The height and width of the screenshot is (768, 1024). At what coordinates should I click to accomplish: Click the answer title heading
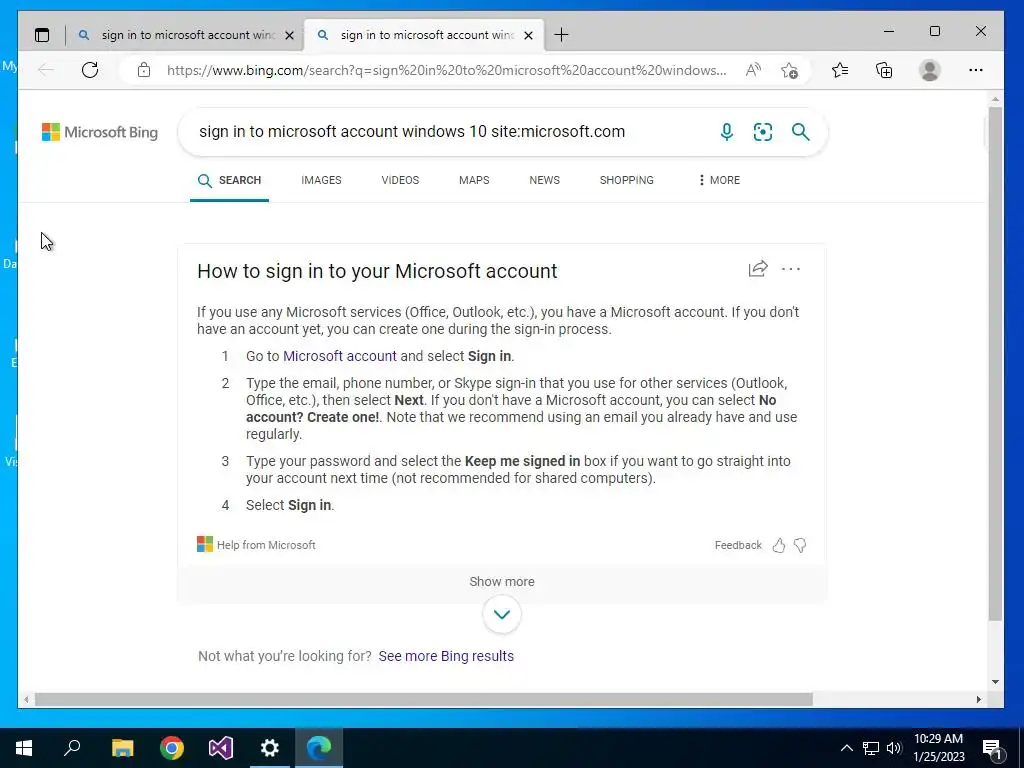coord(377,271)
